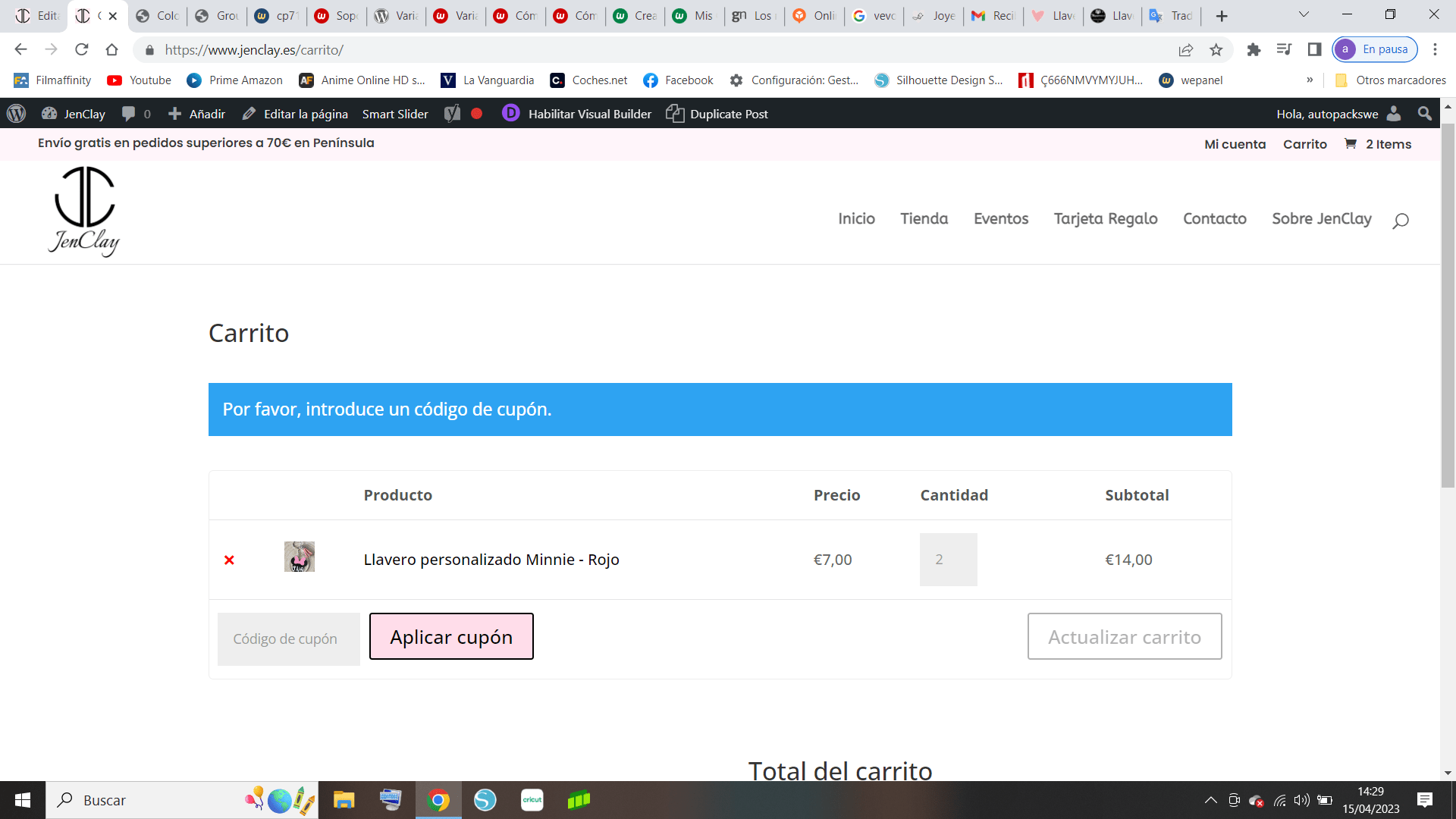1456x819 pixels.
Task: Open Tarjeta Regalo menu item
Action: (x=1106, y=218)
